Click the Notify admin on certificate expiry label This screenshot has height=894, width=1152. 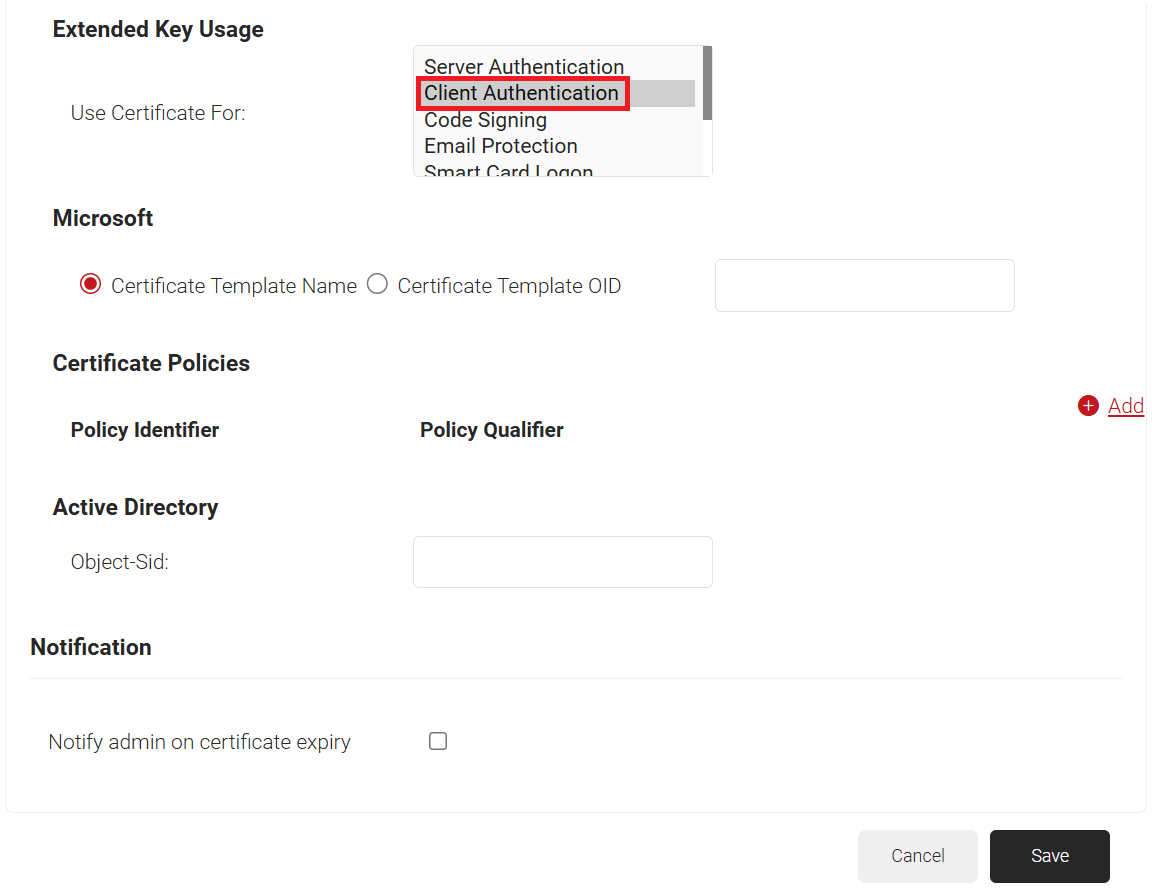coord(199,742)
